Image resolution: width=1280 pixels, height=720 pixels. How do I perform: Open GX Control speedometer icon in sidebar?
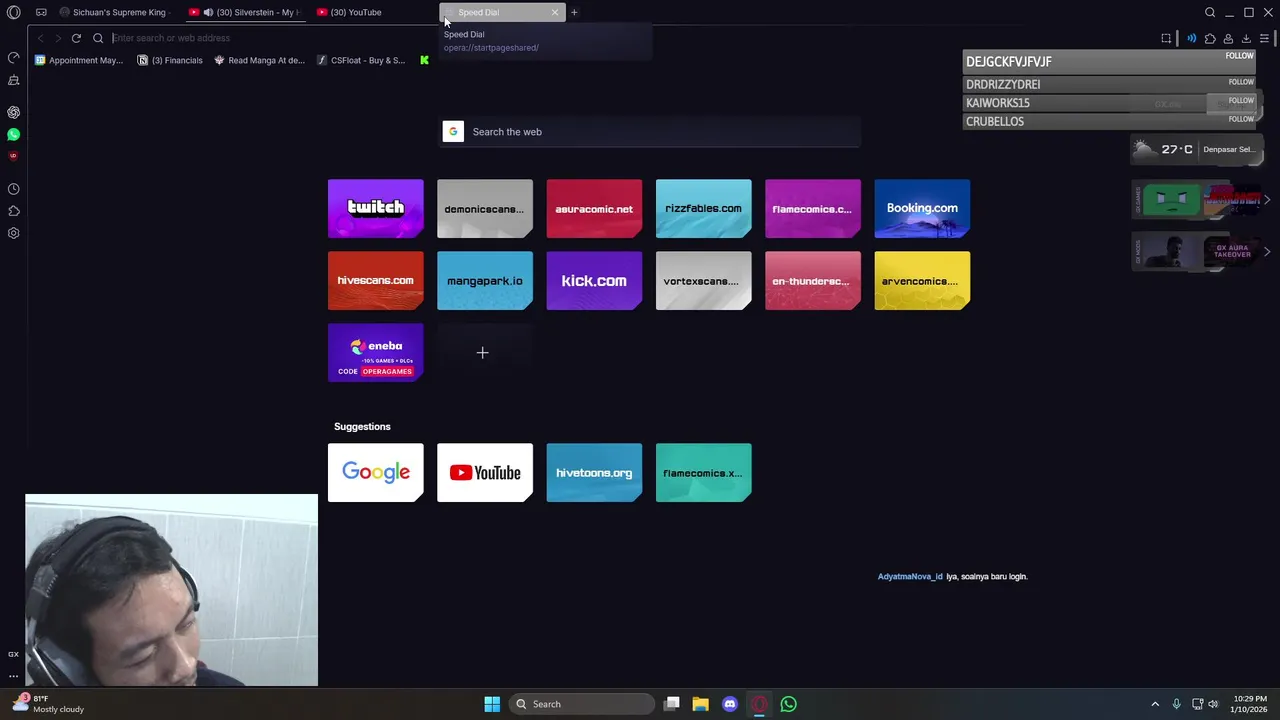13,58
